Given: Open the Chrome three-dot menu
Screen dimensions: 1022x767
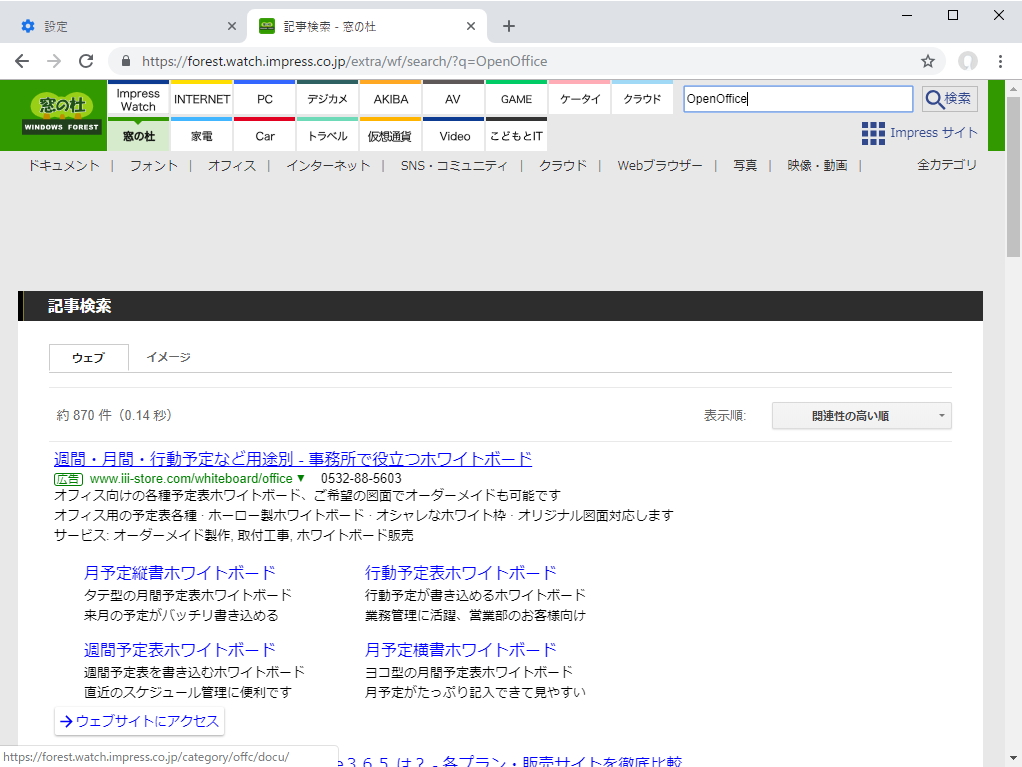Looking at the screenshot, I should 1000,61.
